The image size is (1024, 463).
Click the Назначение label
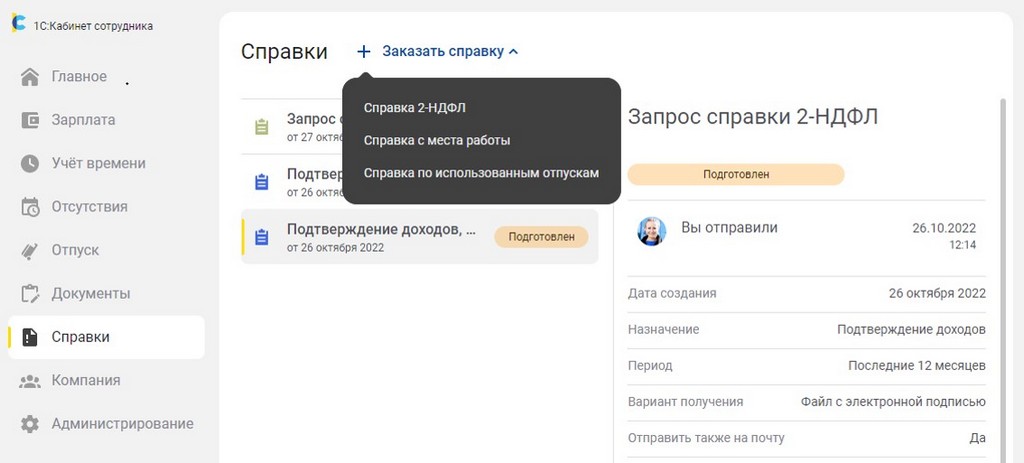664,330
